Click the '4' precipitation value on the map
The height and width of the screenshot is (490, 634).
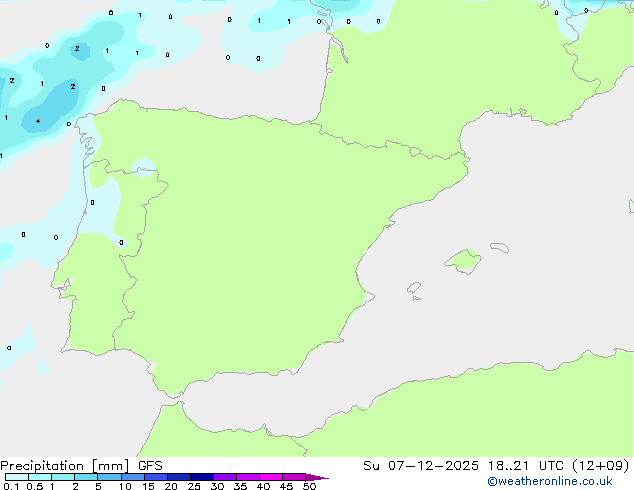(38, 121)
